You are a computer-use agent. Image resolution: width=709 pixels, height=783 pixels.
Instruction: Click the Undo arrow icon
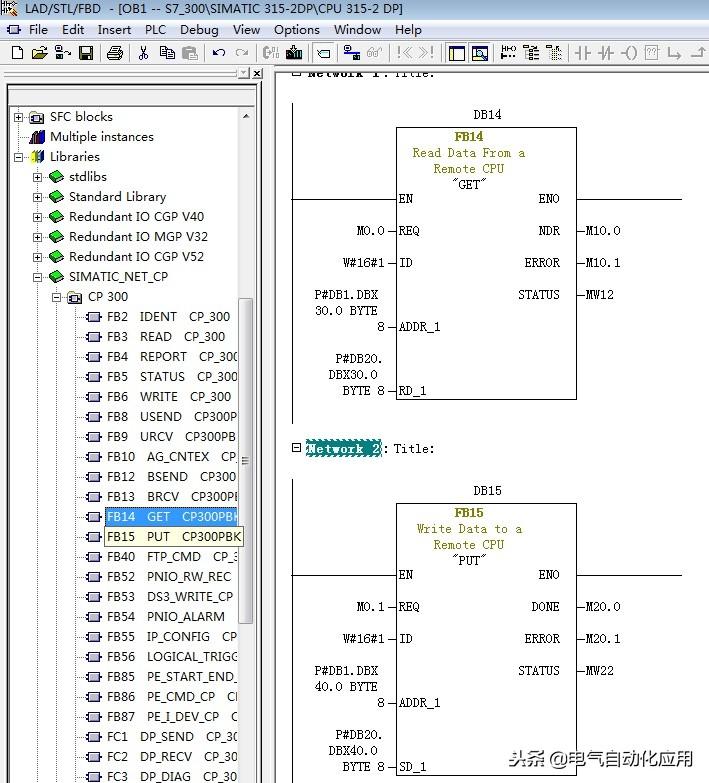(218, 53)
